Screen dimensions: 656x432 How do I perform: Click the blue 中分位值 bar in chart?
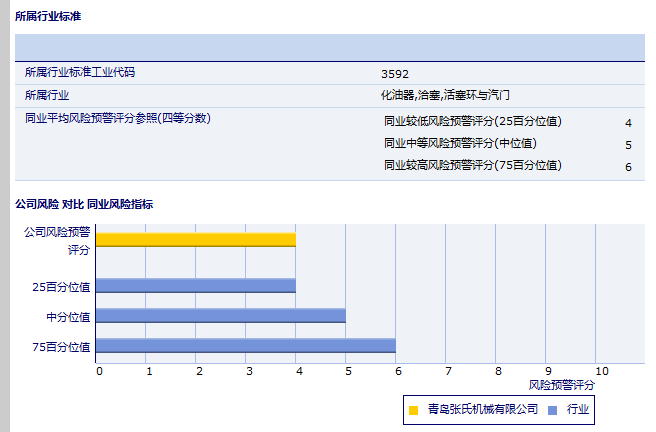(221, 315)
